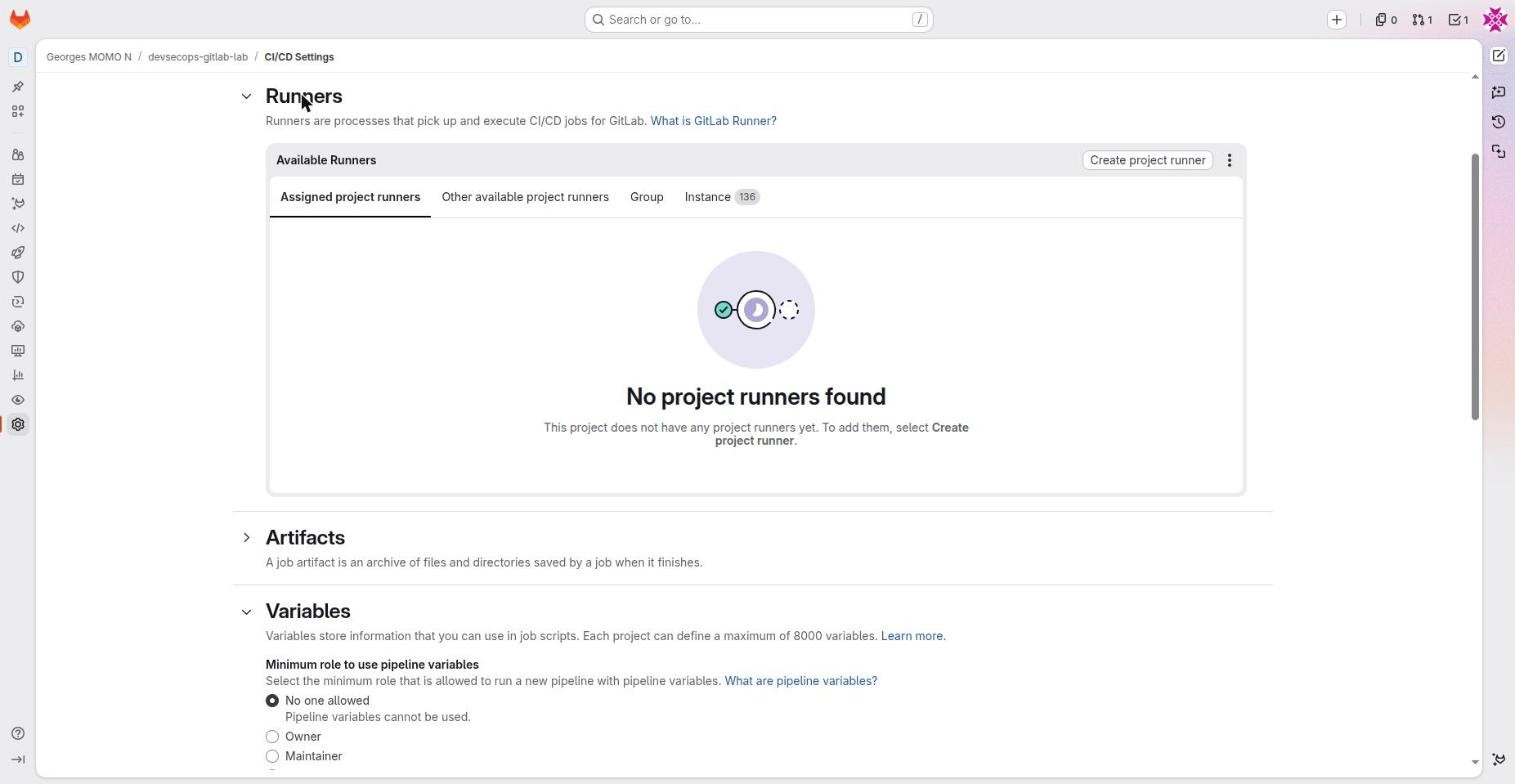
Task: Click the recent history clock icon
Action: tap(1498, 122)
